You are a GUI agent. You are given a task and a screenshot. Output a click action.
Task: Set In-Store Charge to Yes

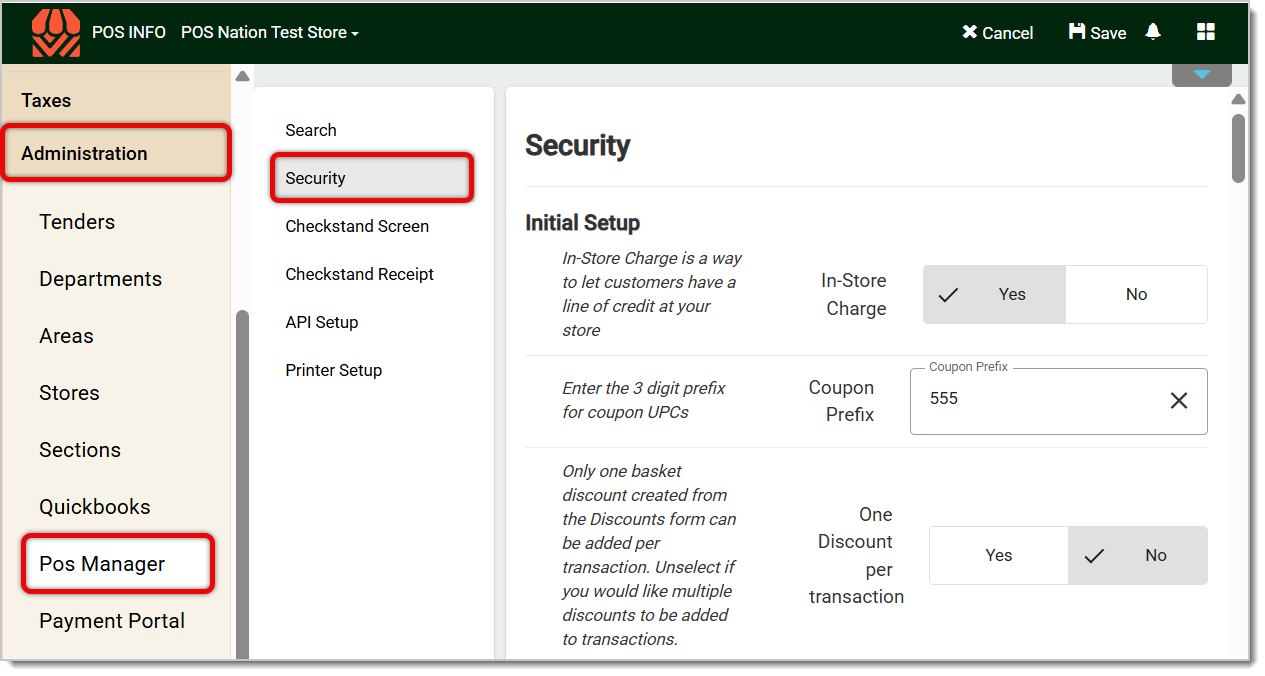[994, 294]
